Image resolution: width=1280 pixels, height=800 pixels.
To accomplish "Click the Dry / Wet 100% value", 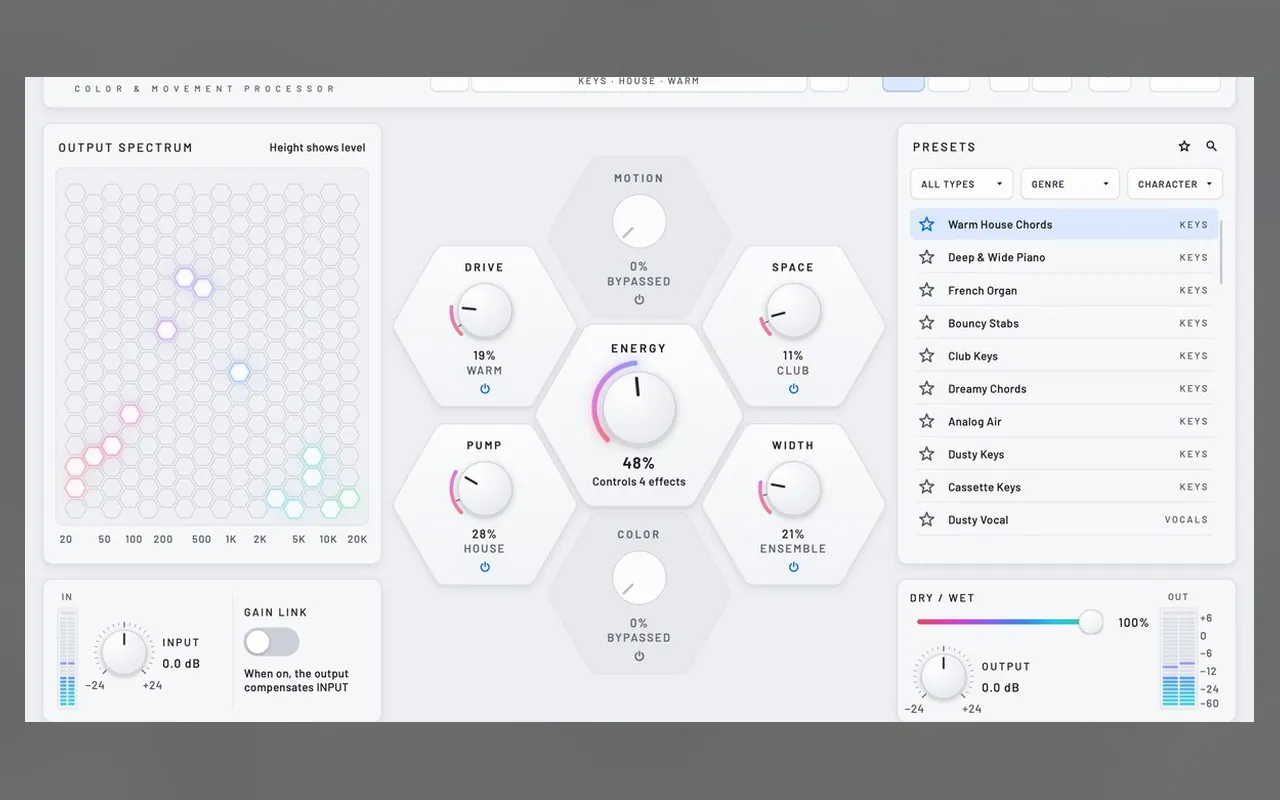I will tap(1133, 622).
